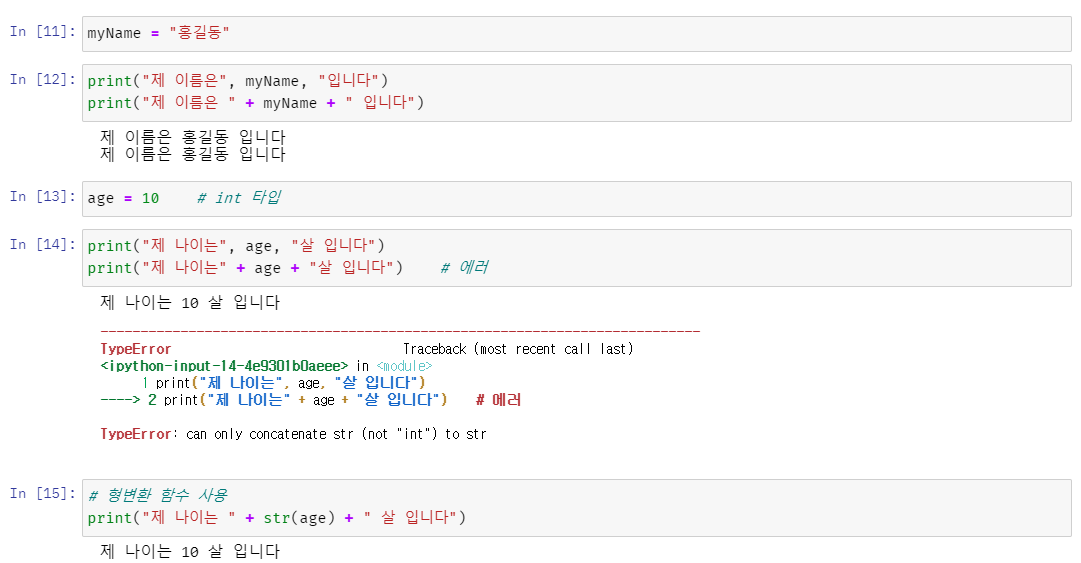Screen dimensions: 1081x563
Task: Click the red TypeError heading in traceback
Action: pos(136,349)
